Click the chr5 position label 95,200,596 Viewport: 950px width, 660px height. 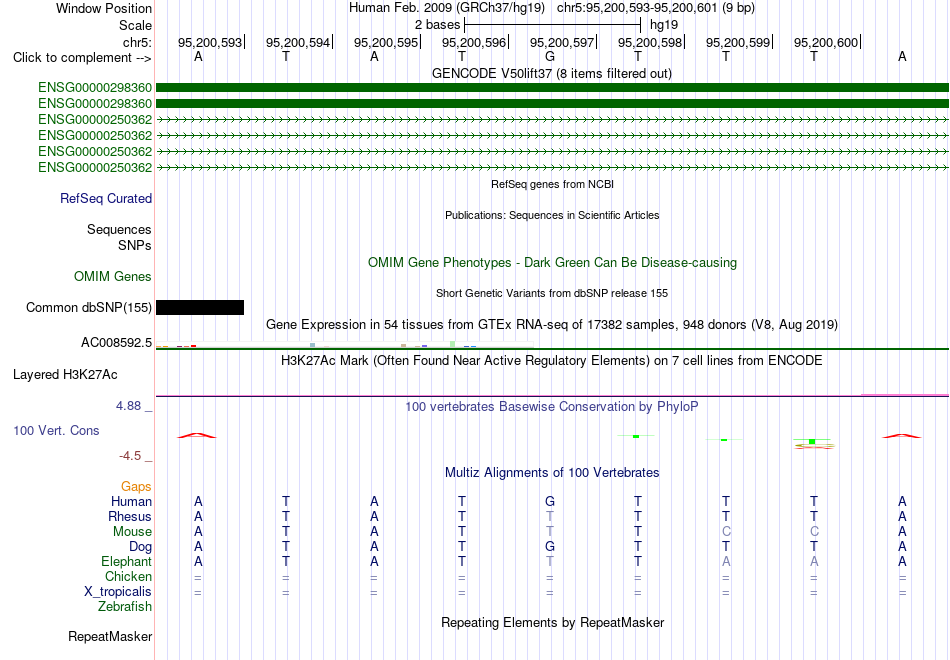point(474,42)
